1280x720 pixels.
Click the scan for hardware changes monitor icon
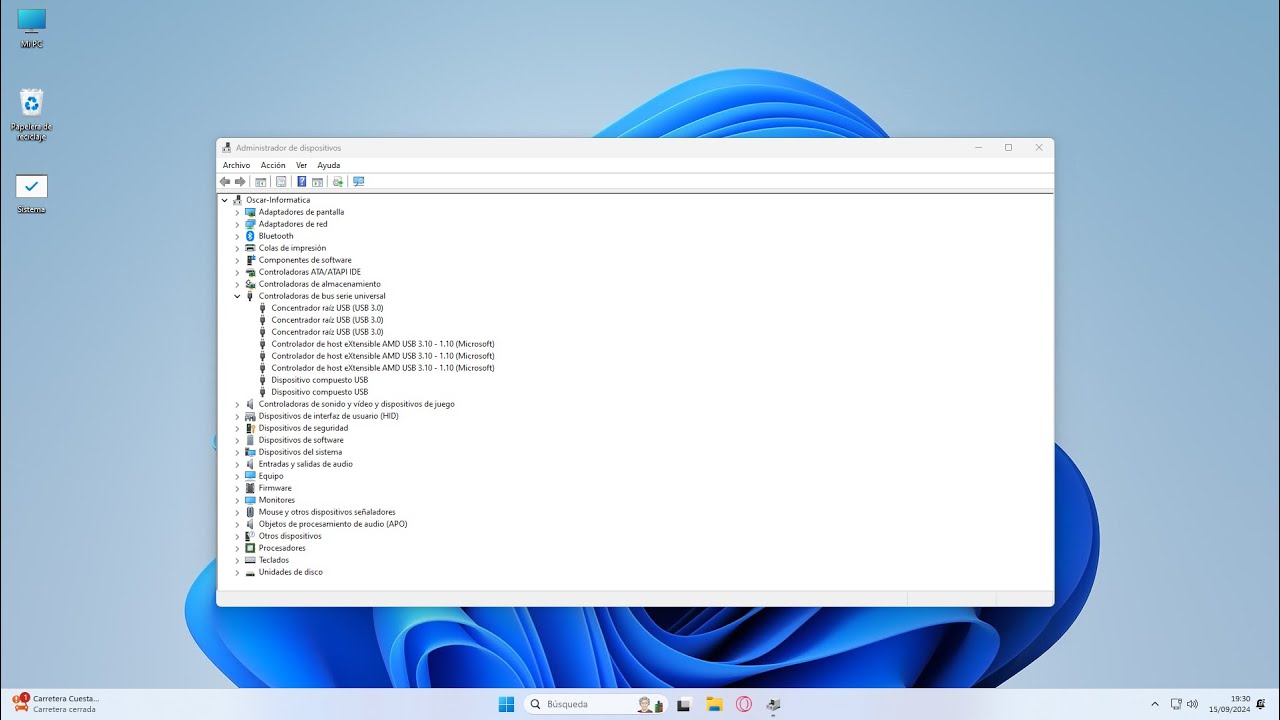(x=359, y=182)
